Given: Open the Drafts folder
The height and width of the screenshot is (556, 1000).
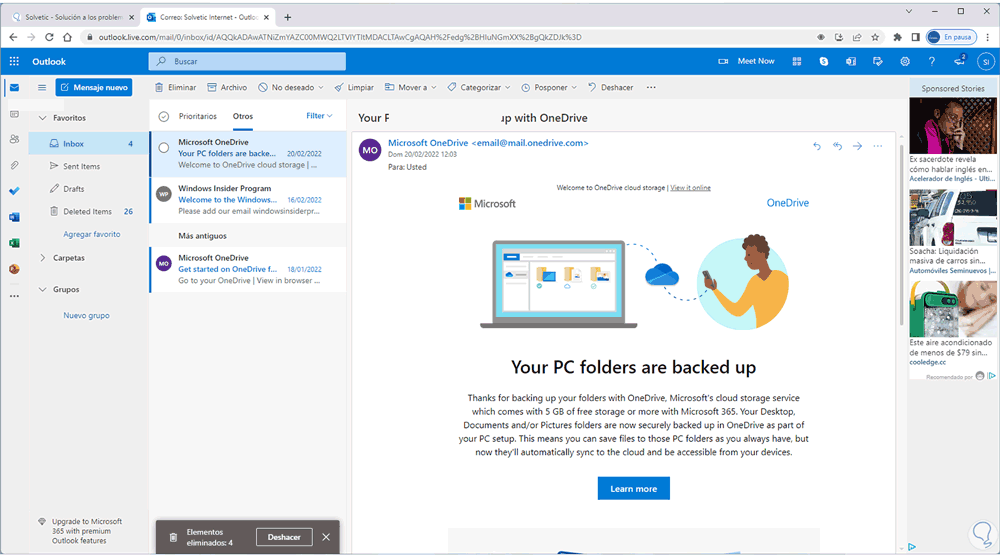Looking at the screenshot, I should 89,189.
